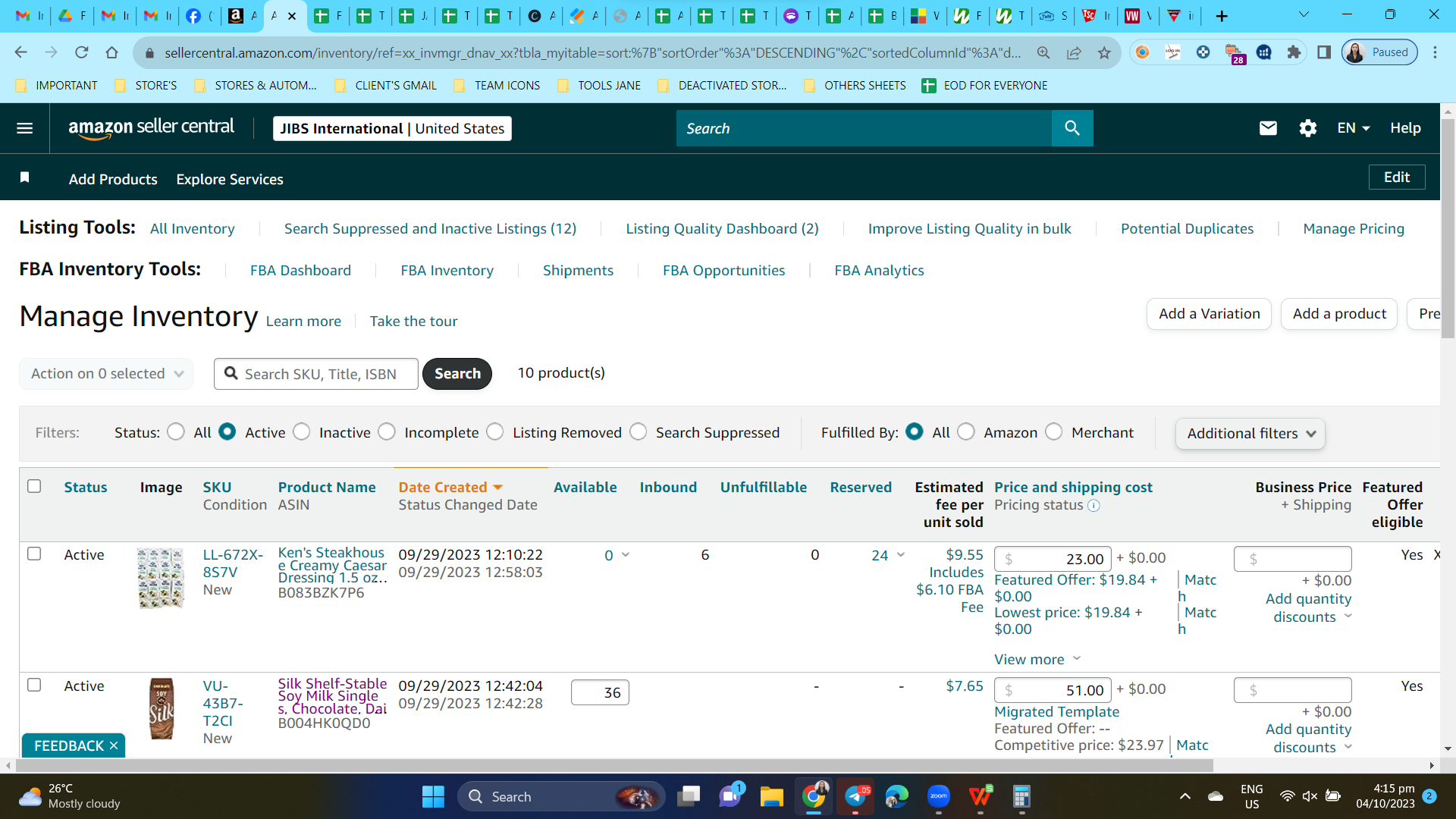
Task: Expand View more pricing details
Action: (x=1037, y=659)
